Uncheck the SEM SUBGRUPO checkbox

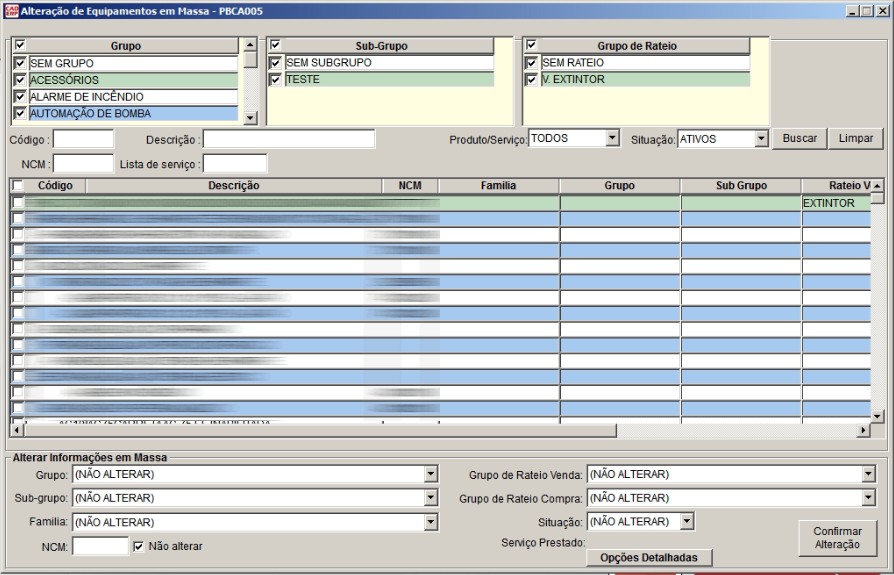(x=275, y=62)
